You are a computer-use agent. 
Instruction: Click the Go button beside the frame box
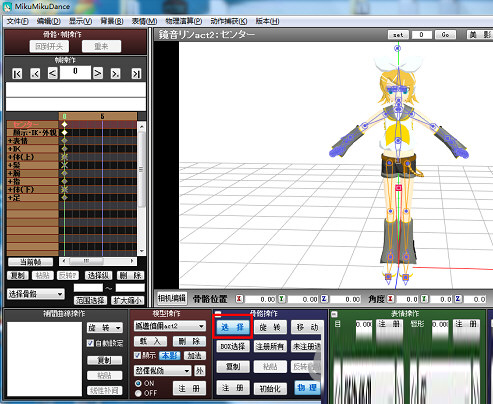click(445, 35)
